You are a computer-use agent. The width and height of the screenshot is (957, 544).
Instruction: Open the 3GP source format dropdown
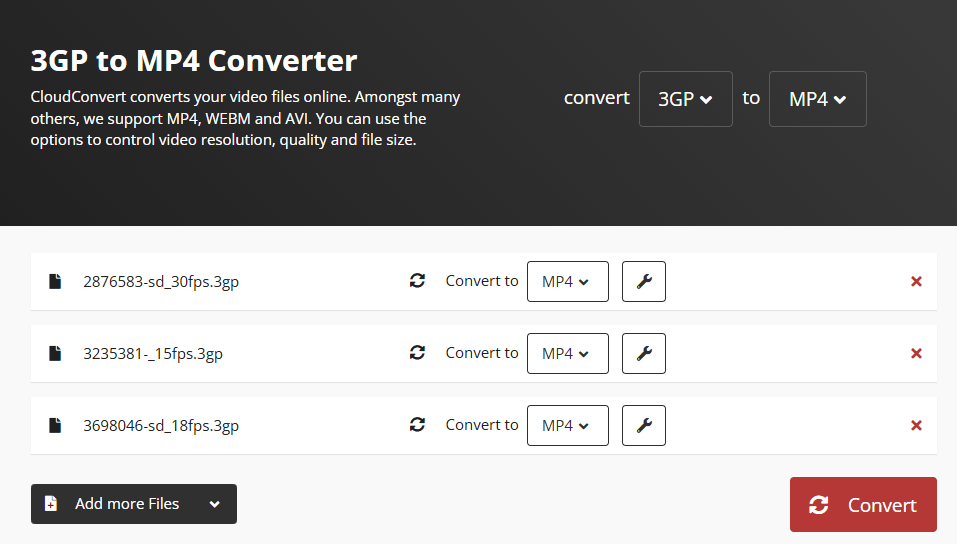[685, 99]
